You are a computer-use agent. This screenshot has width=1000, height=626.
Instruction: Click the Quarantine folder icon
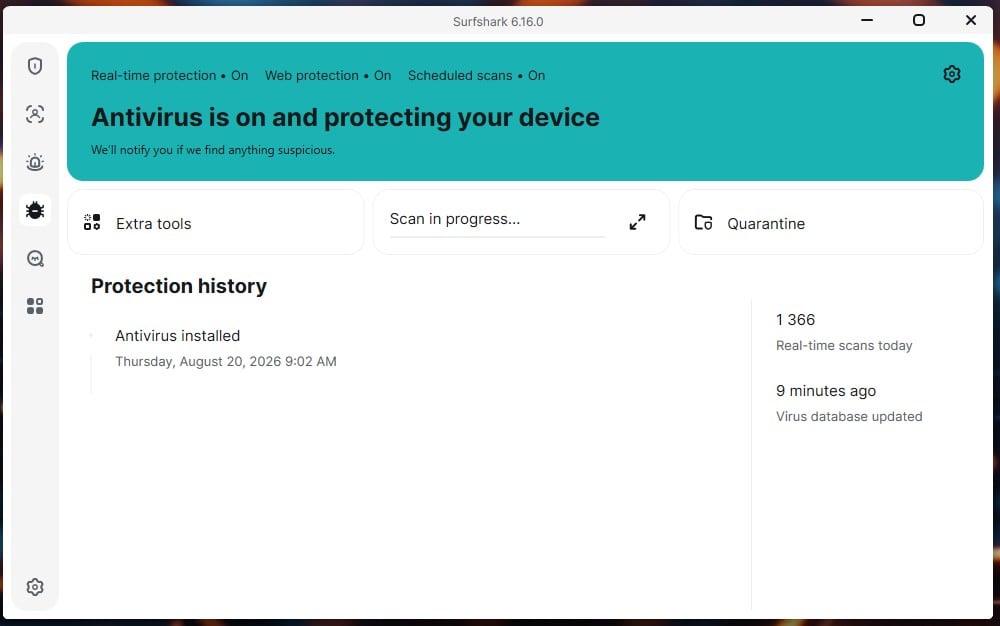(703, 222)
